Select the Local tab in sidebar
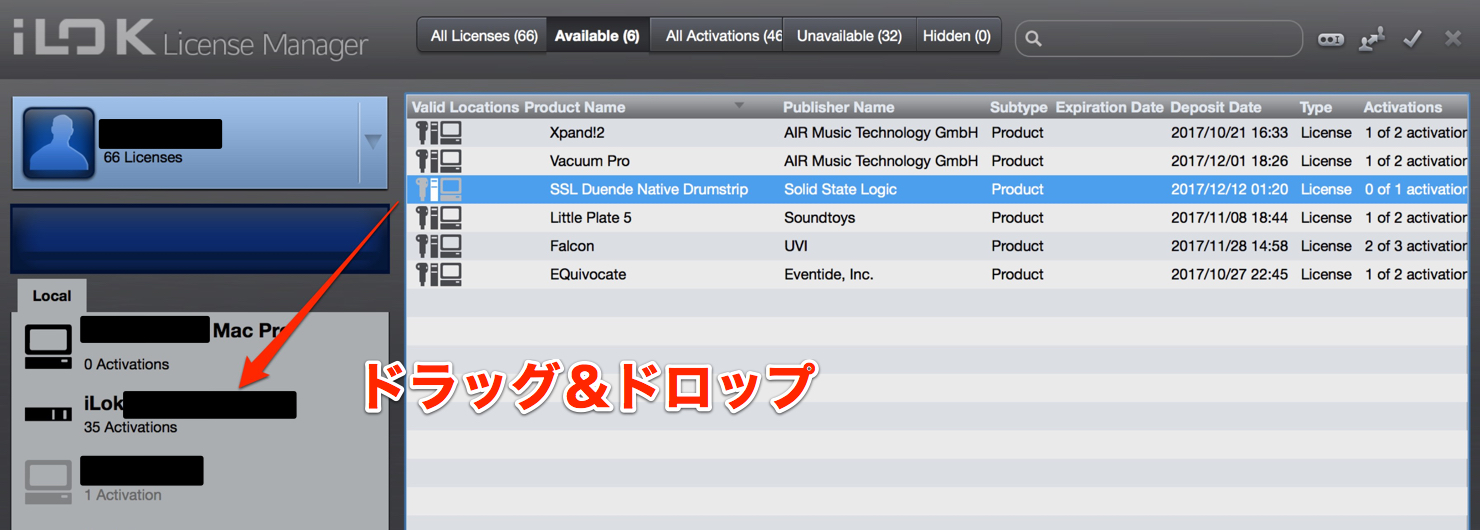Viewport: 1480px width, 530px height. (x=52, y=296)
